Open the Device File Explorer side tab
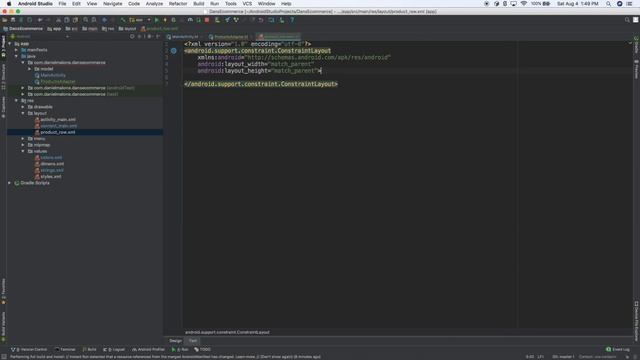The height and width of the screenshot is (360, 640). [x=636, y=321]
